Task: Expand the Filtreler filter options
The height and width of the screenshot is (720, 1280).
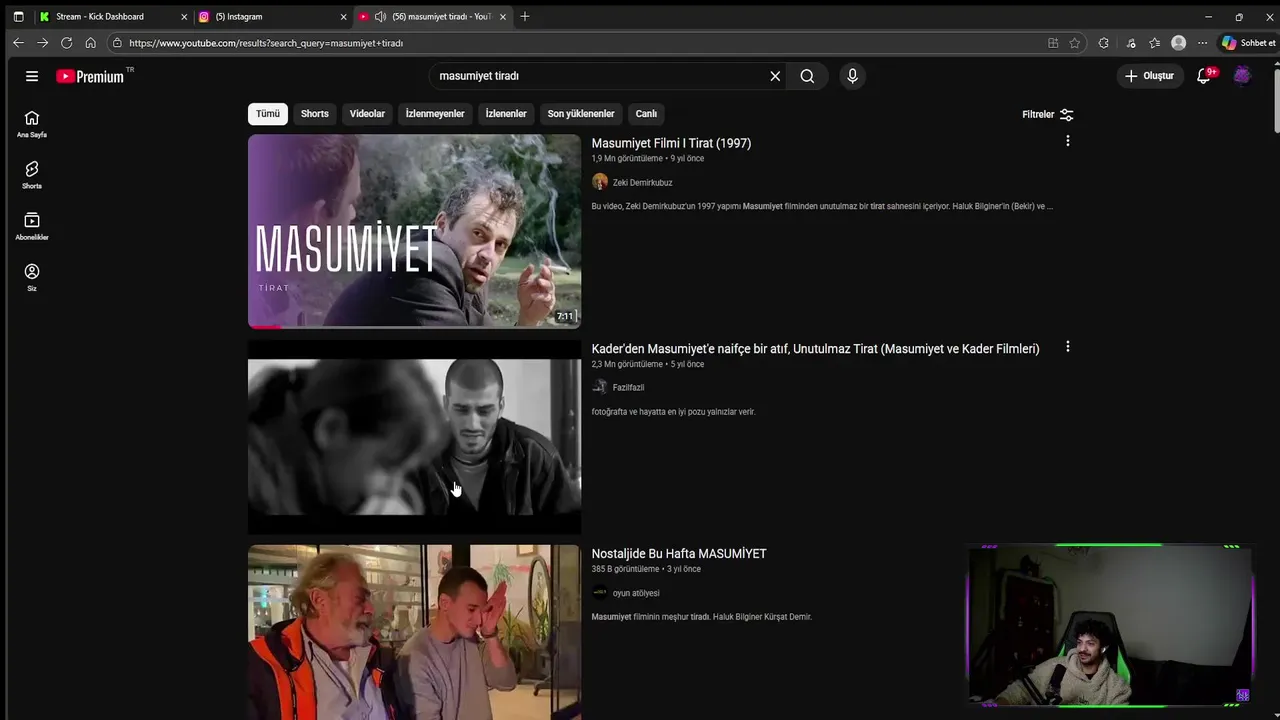Action: coord(1048,115)
